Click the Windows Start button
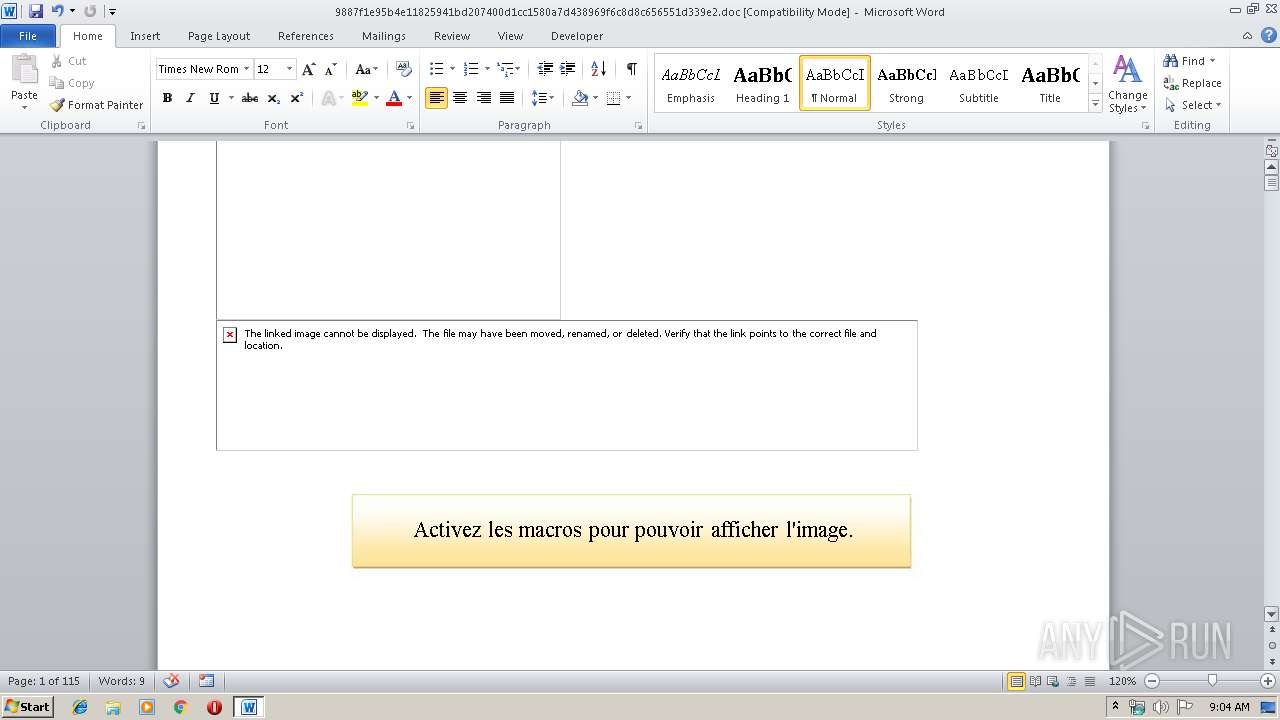The image size is (1280, 720). 27,707
